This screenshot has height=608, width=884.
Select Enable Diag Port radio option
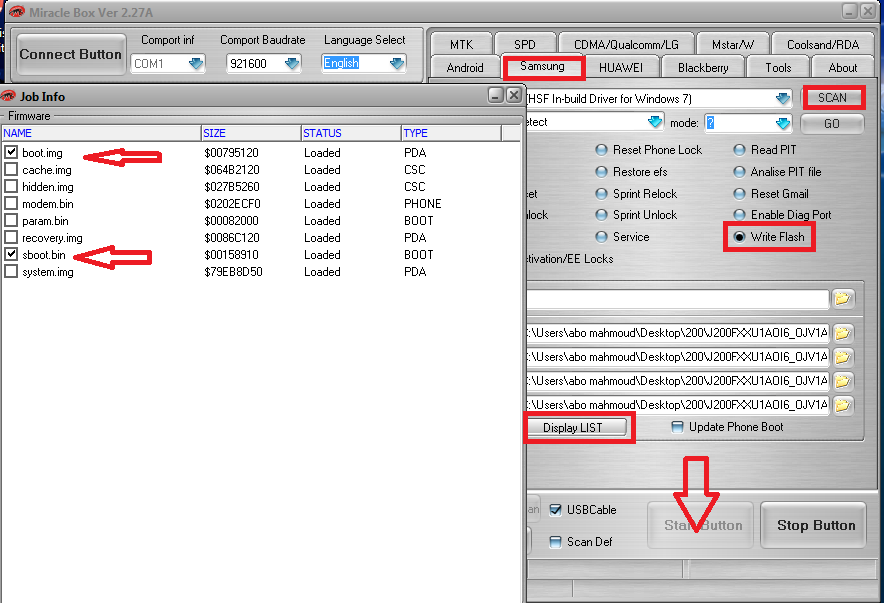point(739,215)
